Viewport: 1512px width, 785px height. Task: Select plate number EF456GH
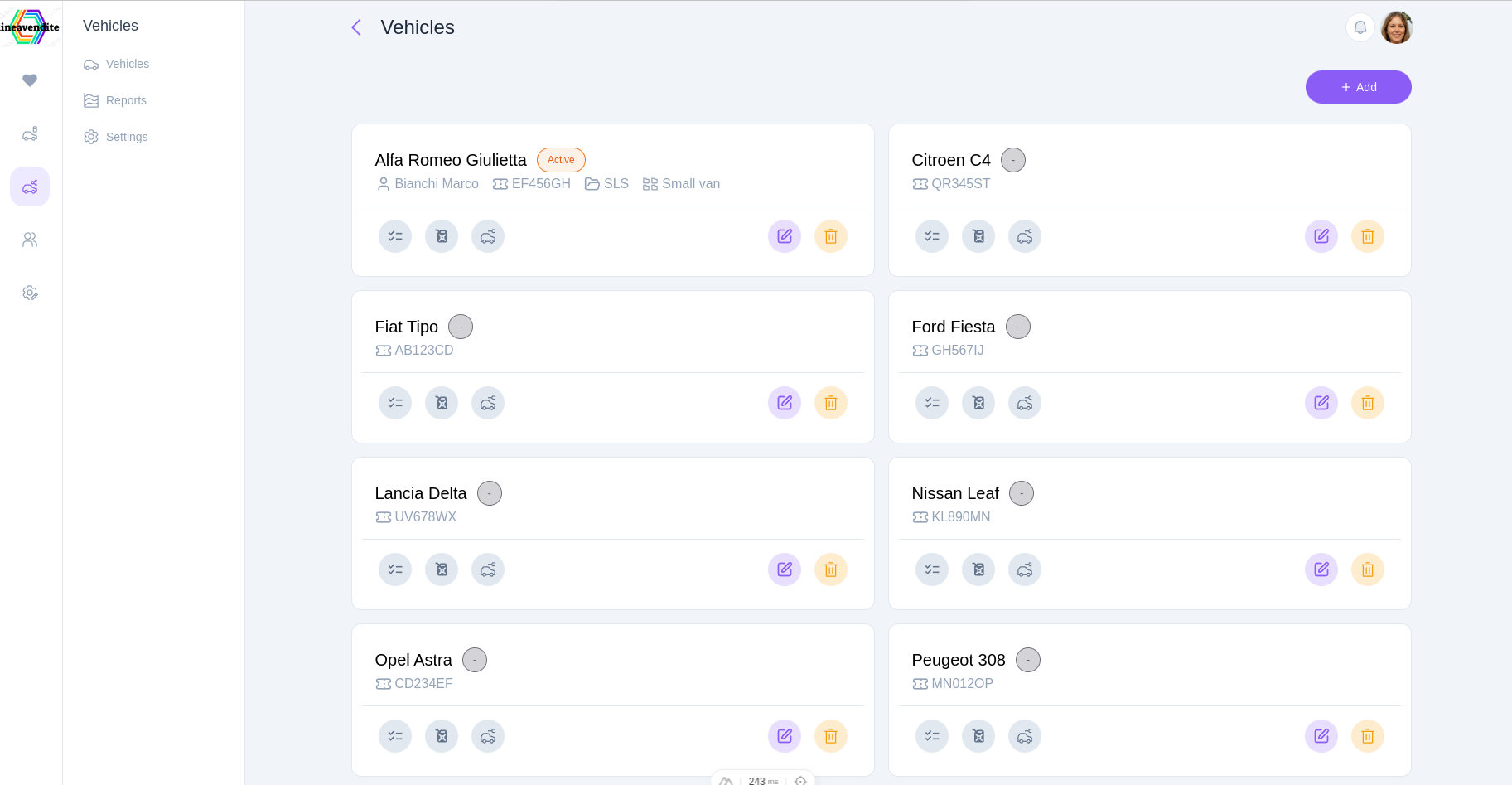click(541, 184)
